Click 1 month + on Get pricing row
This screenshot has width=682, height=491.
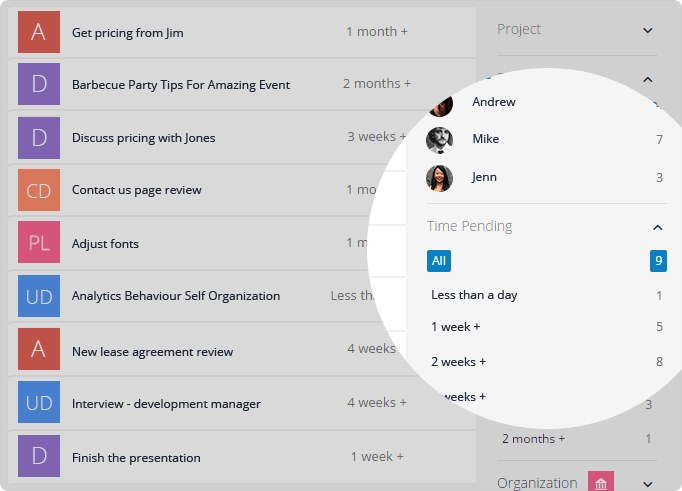click(x=377, y=32)
